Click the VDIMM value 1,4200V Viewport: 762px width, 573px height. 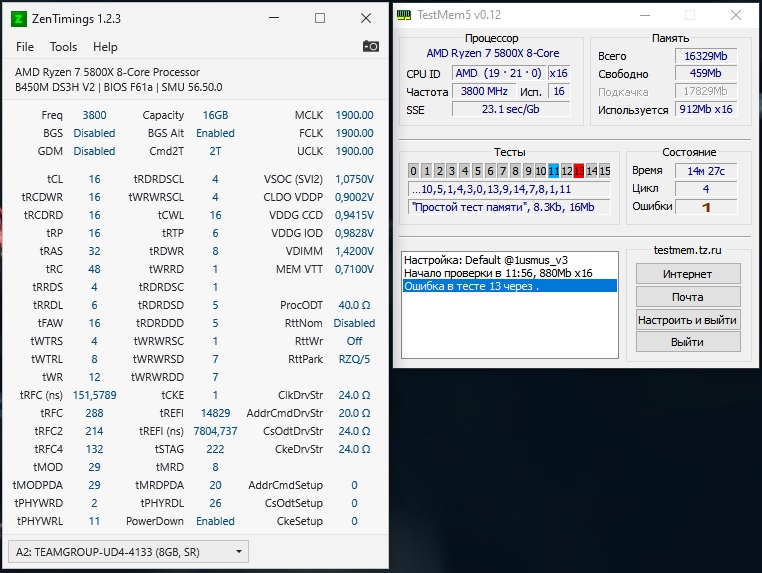click(x=354, y=251)
